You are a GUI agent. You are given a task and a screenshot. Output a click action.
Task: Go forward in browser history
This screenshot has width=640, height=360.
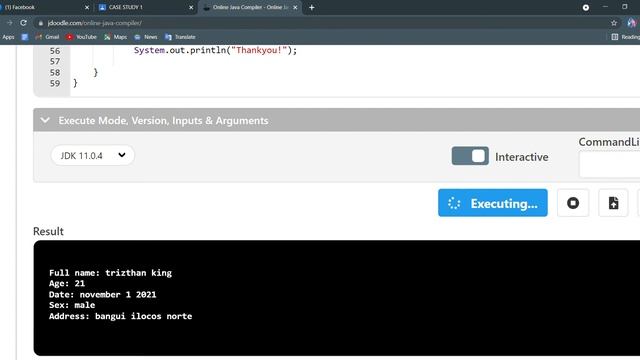(x=9, y=23)
